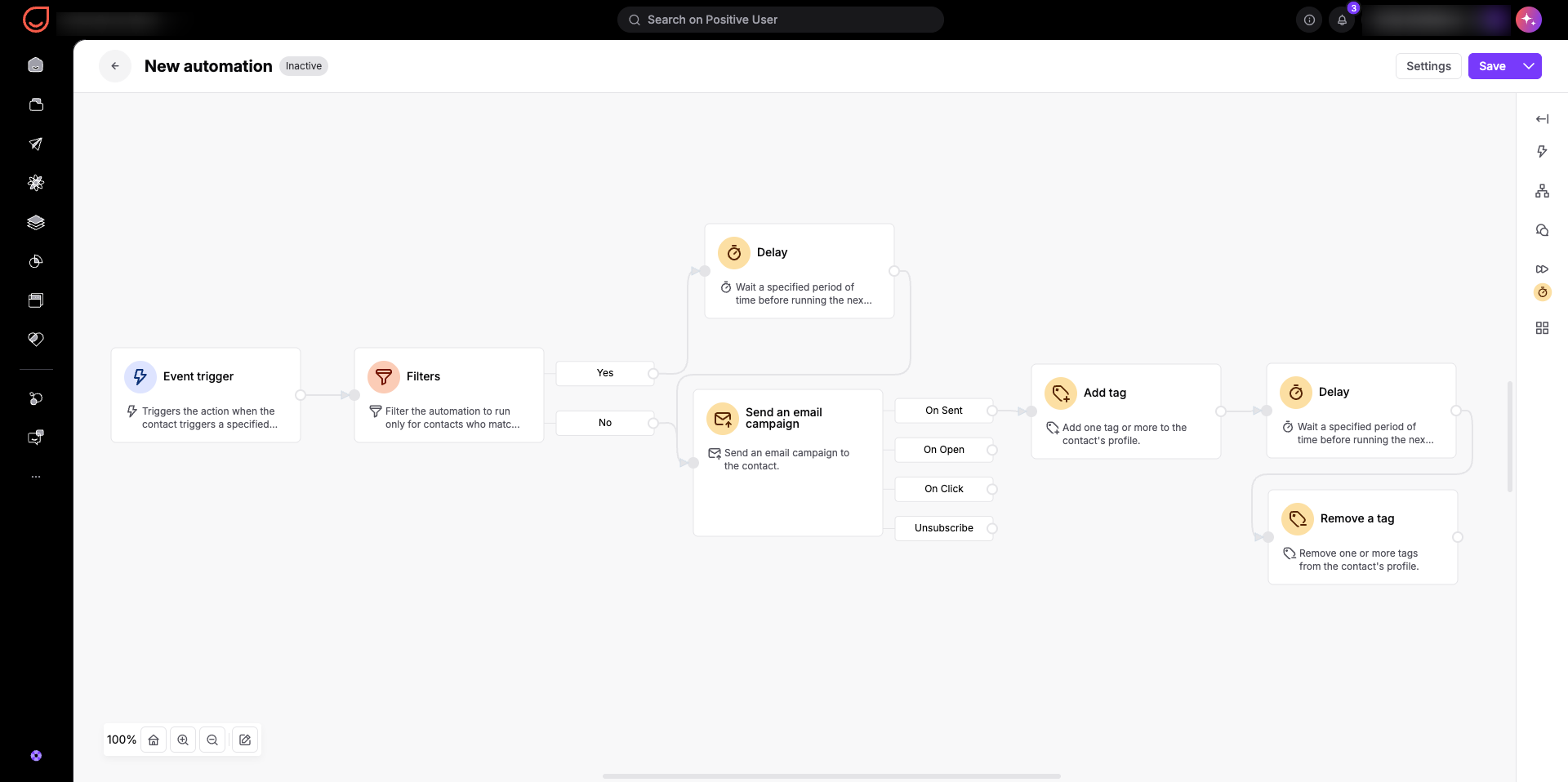The height and width of the screenshot is (782, 1568).
Task: Click the info help icon in top bar
Action: (x=1309, y=20)
